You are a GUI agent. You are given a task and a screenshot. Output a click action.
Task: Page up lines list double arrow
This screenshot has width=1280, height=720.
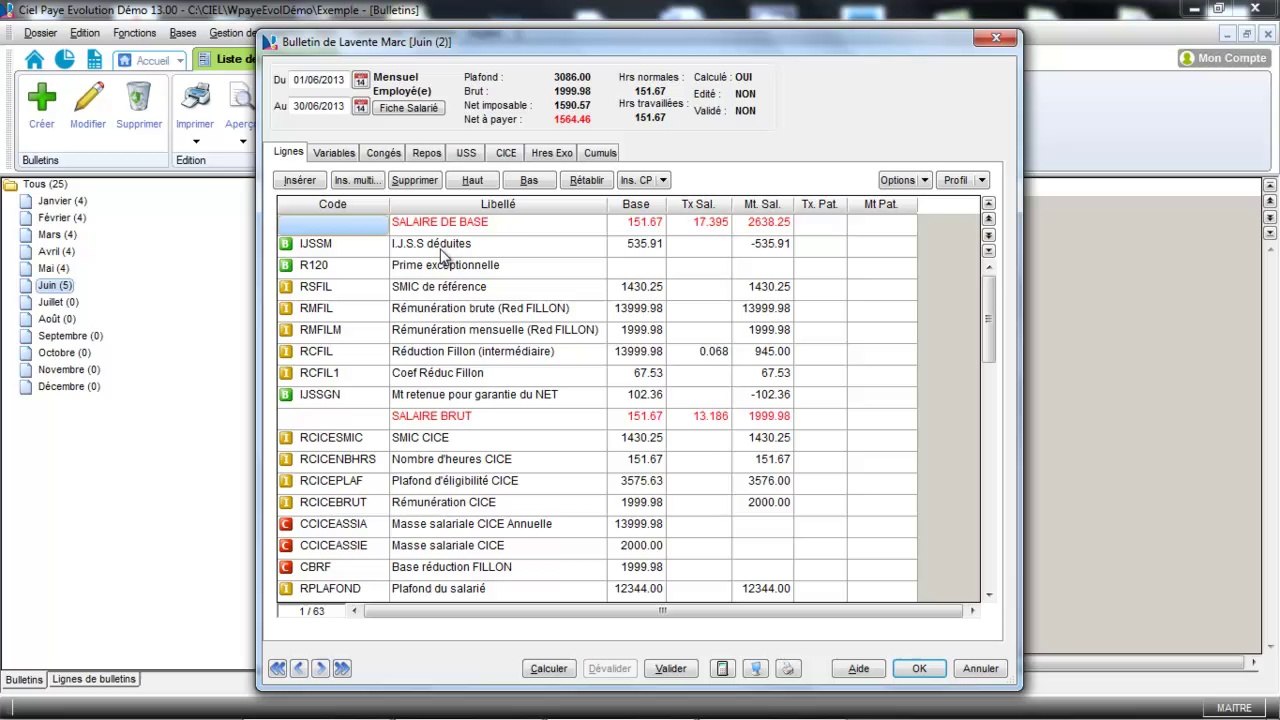point(989,219)
